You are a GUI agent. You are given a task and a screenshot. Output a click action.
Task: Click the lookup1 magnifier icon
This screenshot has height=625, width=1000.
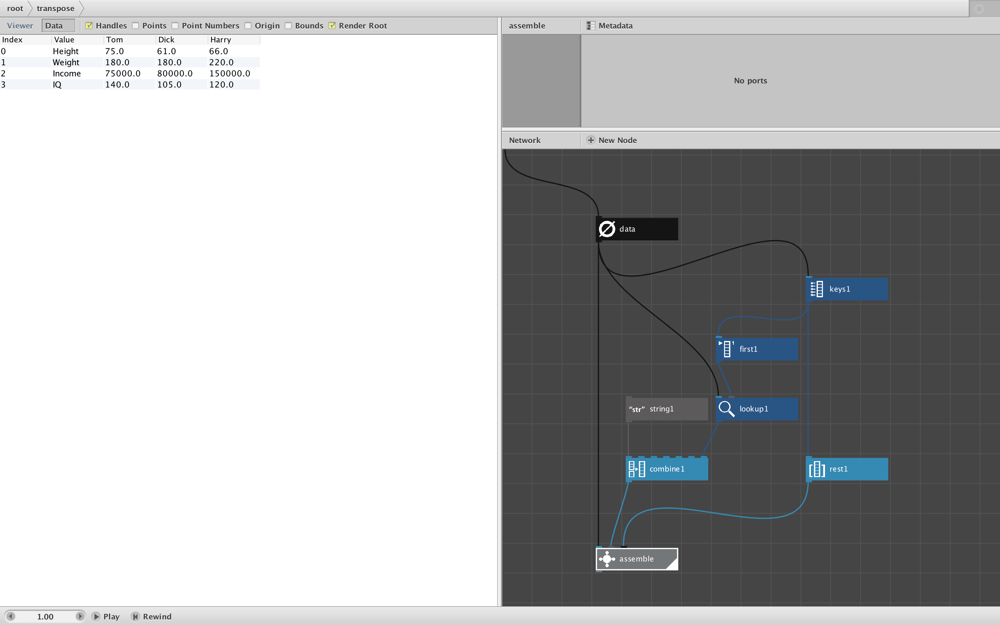[x=726, y=409]
